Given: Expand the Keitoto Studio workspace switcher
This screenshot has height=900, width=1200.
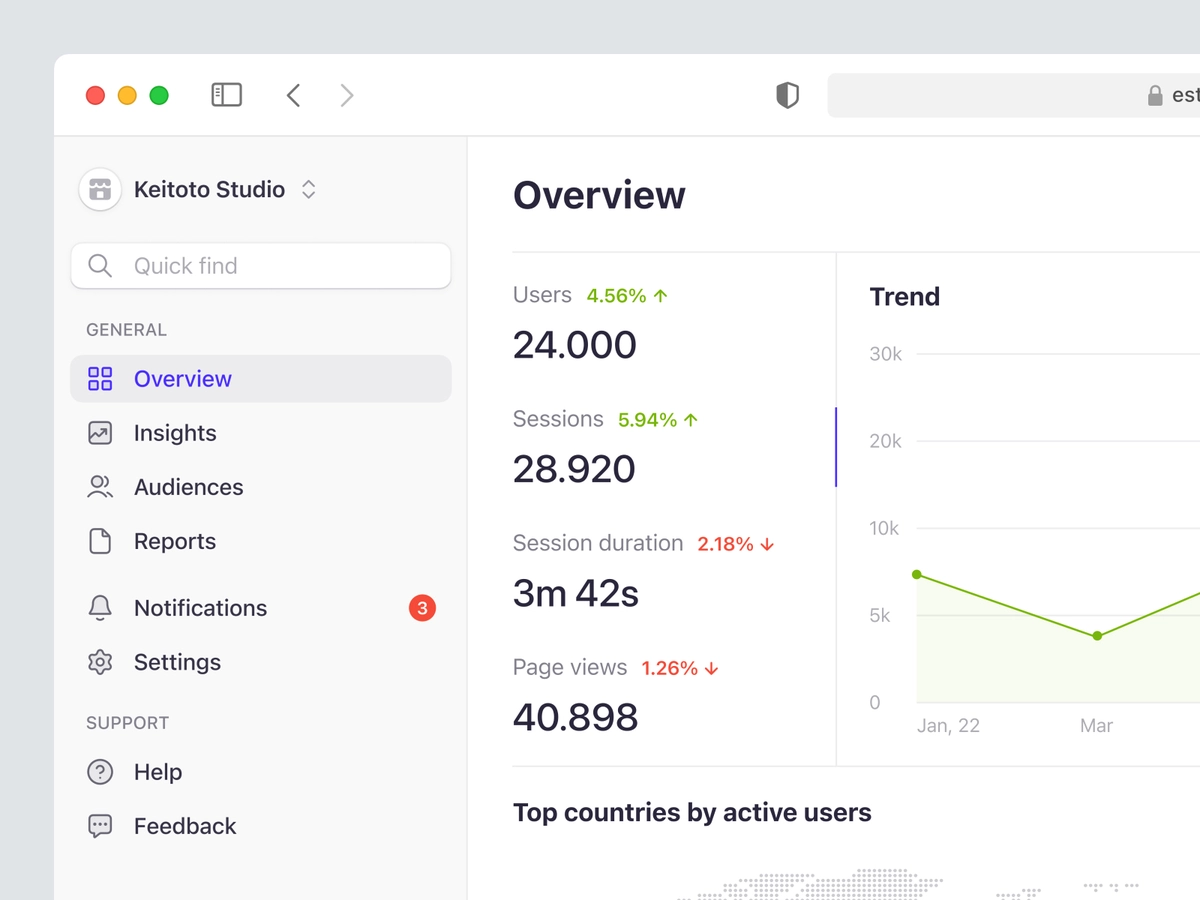Looking at the screenshot, I should click(x=308, y=189).
